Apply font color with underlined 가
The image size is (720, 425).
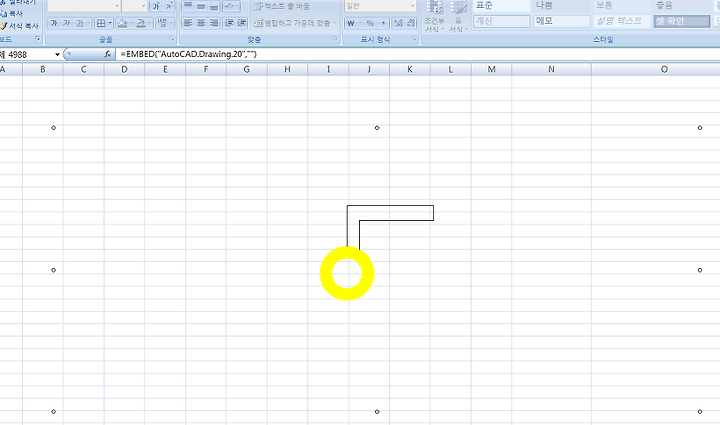tap(141, 23)
